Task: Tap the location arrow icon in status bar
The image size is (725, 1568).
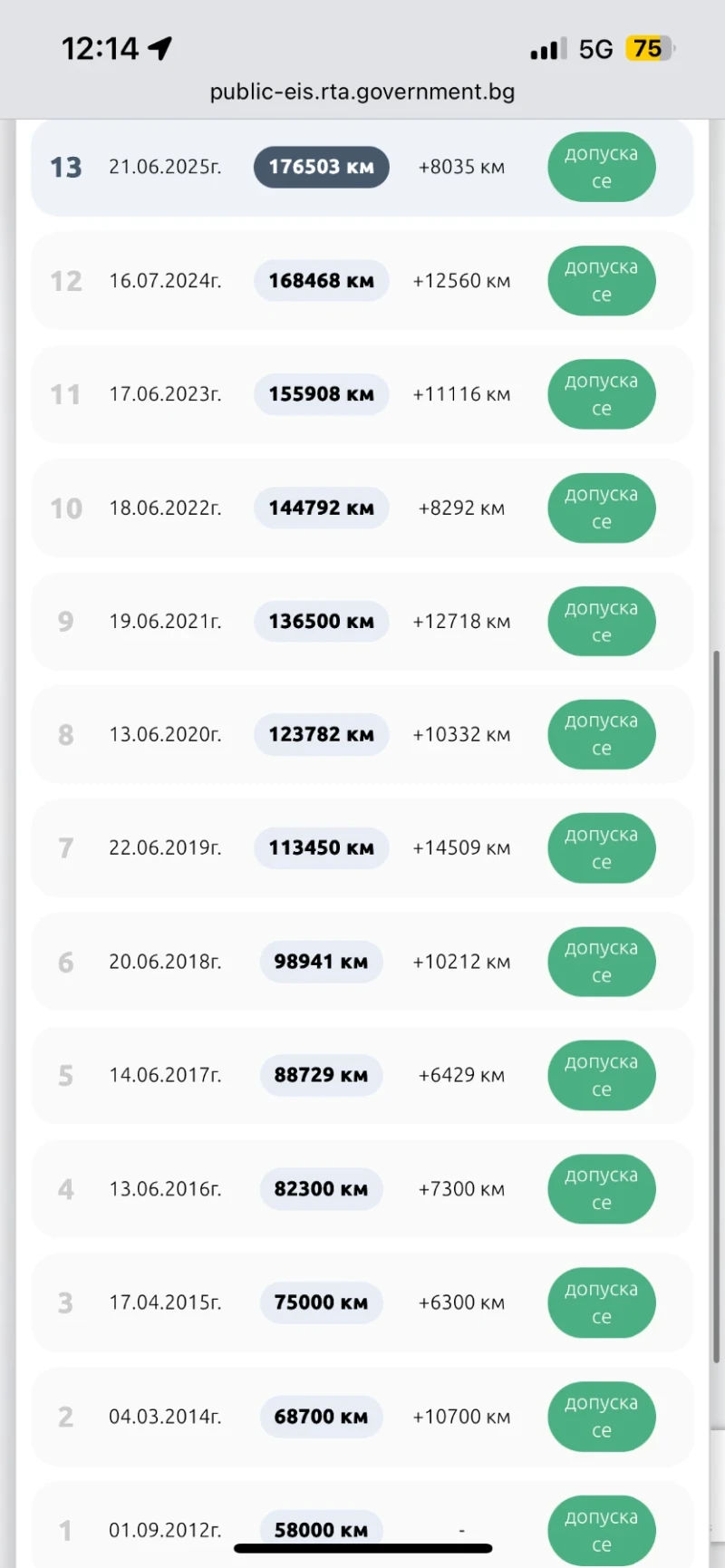Action: pyautogui.click(x=160, y=48)
